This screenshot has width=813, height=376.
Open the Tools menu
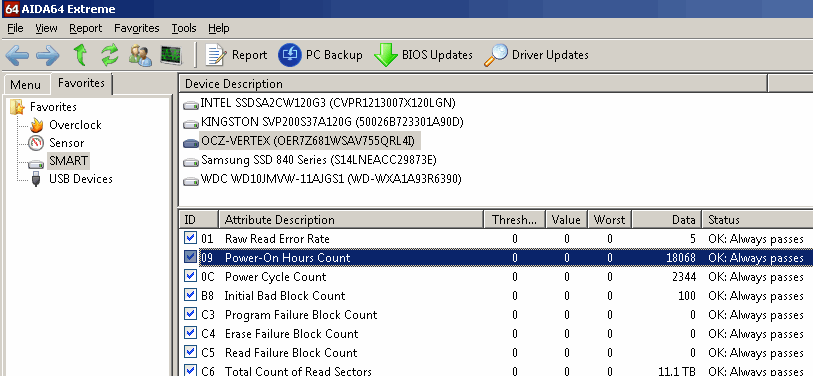184,28
